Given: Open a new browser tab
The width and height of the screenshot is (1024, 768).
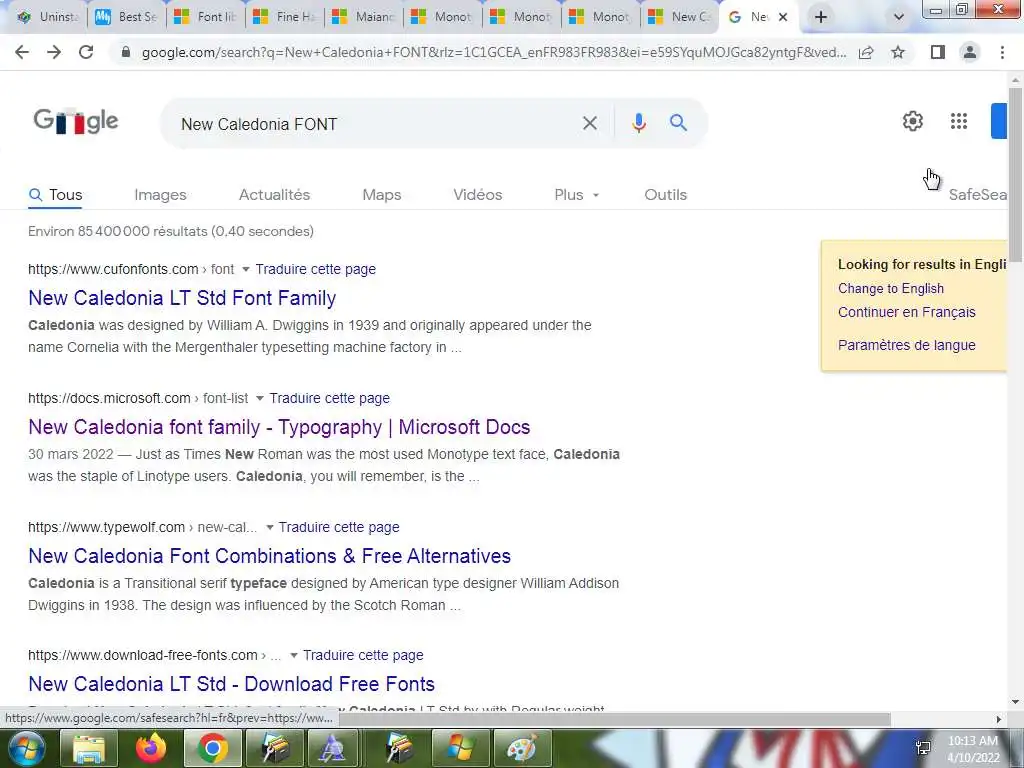Looking at the screenshot, I should click(821, 17).
